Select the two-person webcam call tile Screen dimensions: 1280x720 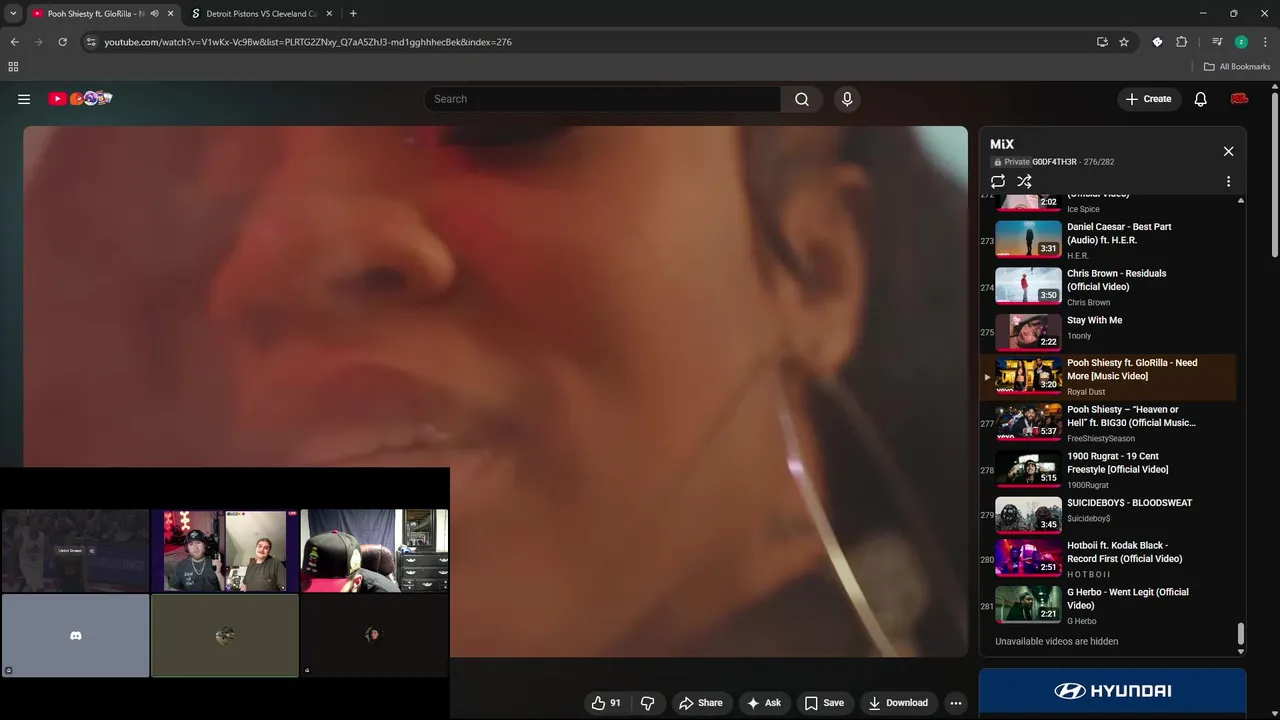[x=225, y=551]
